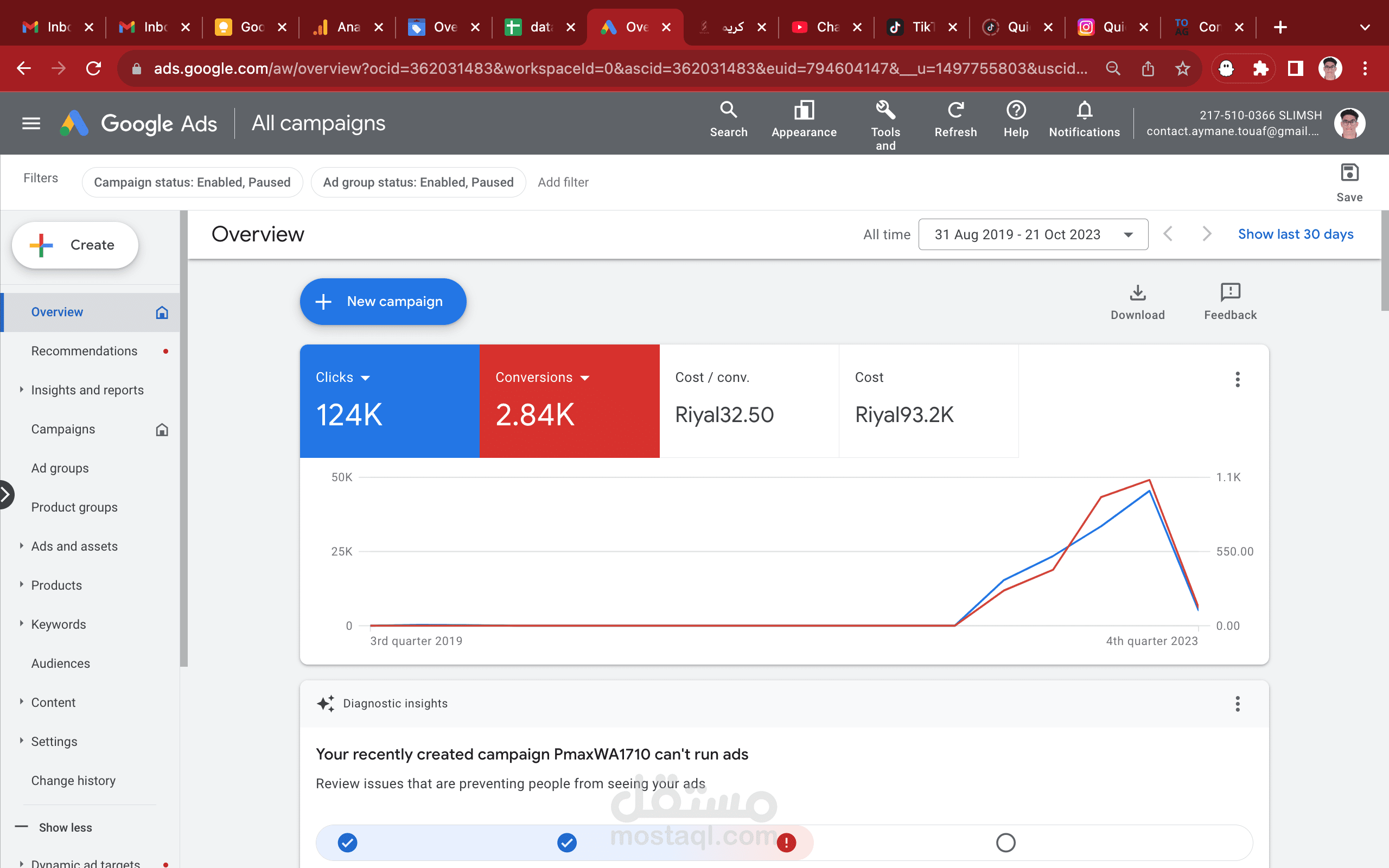Click the Appearance icon in header
This screenshot has width=1389, height=868.
point(804,110)
